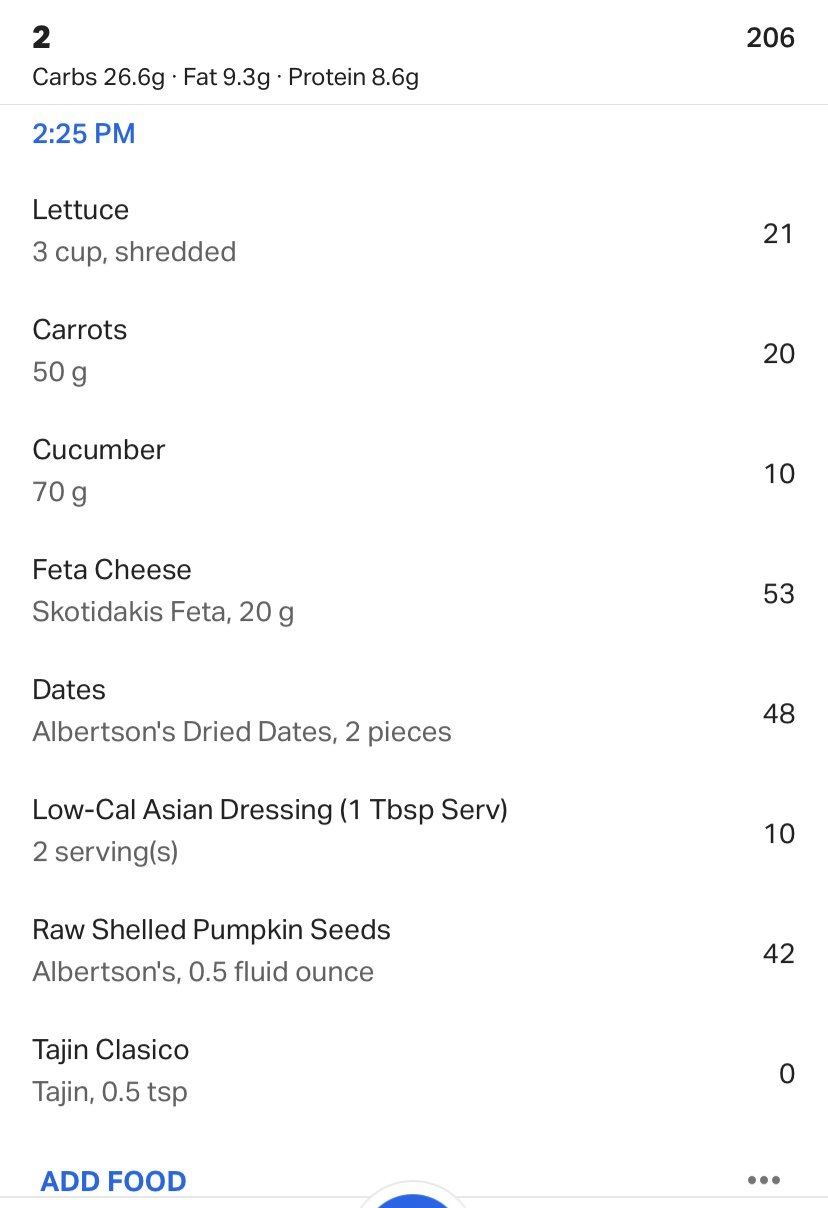Open the Low-Cal Asian Dressing entry
The height and width of the screenshot is (1208, 828).
pyautogui.click(x=414, y=831)
